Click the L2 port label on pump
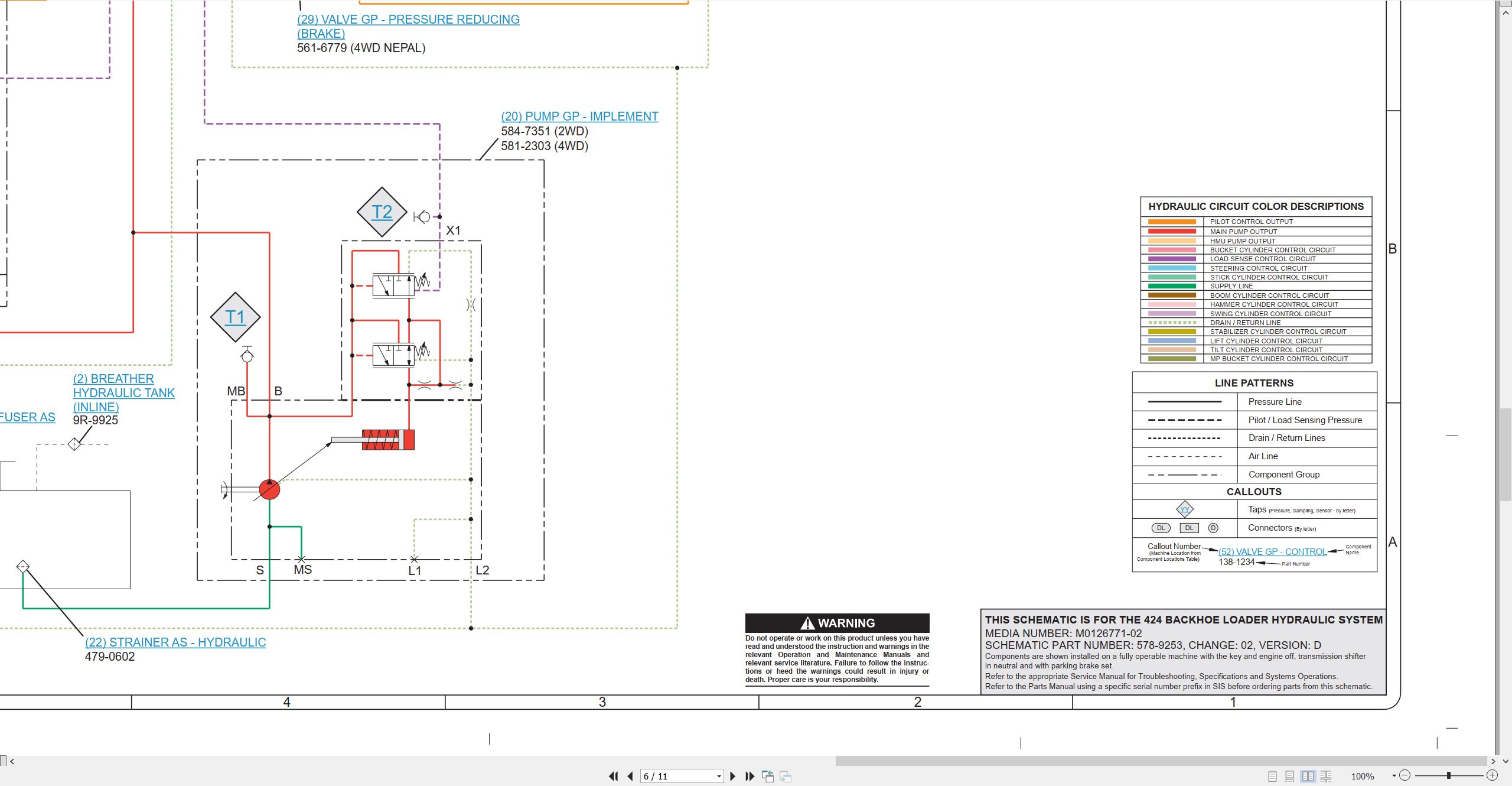 click(x=483, y=570)
